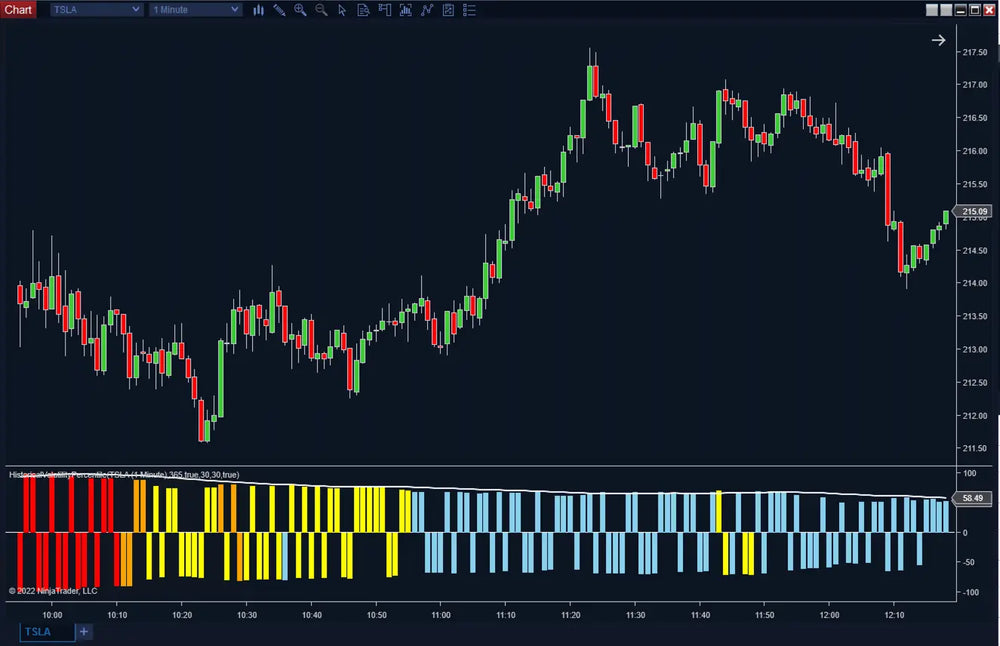Select the cursor pointer tool
Image resolution: width=1000 pixels, height=646 pixels.
pyautogui.click(x=342, y=10)
